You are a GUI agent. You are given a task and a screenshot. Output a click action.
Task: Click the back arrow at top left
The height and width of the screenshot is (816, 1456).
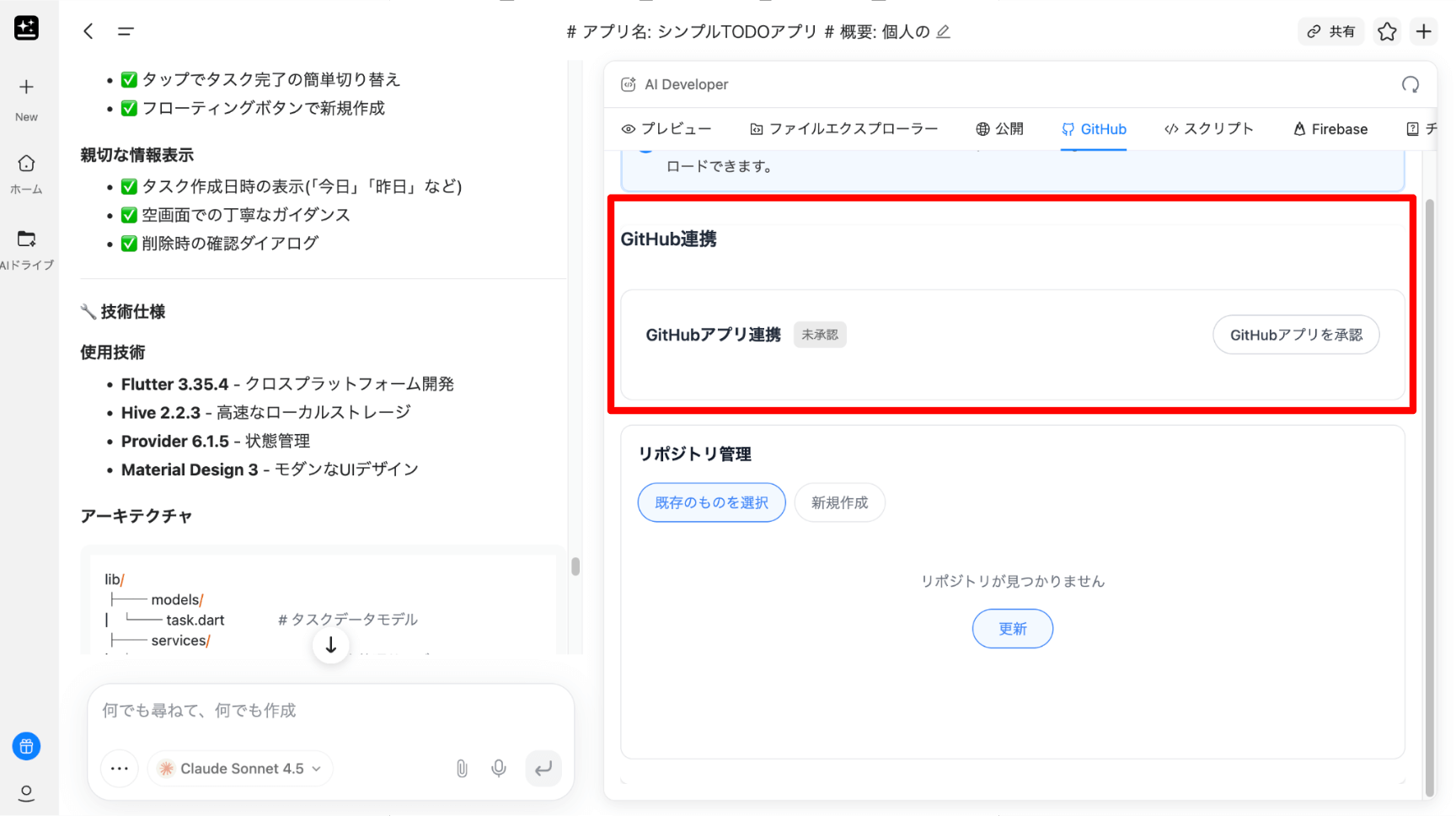[88, 32]
